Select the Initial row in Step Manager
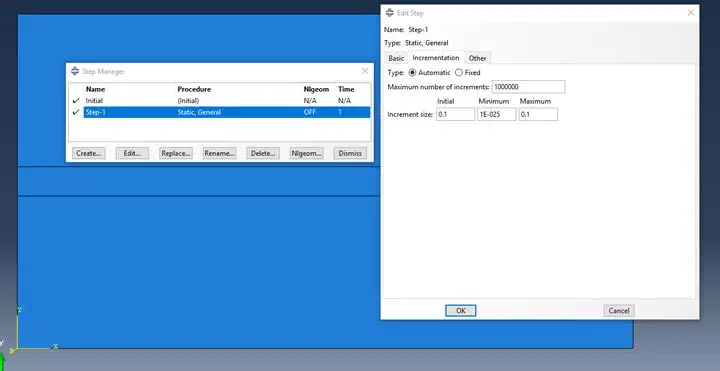This screenshot has height=371, width=720. pos(219,101)
